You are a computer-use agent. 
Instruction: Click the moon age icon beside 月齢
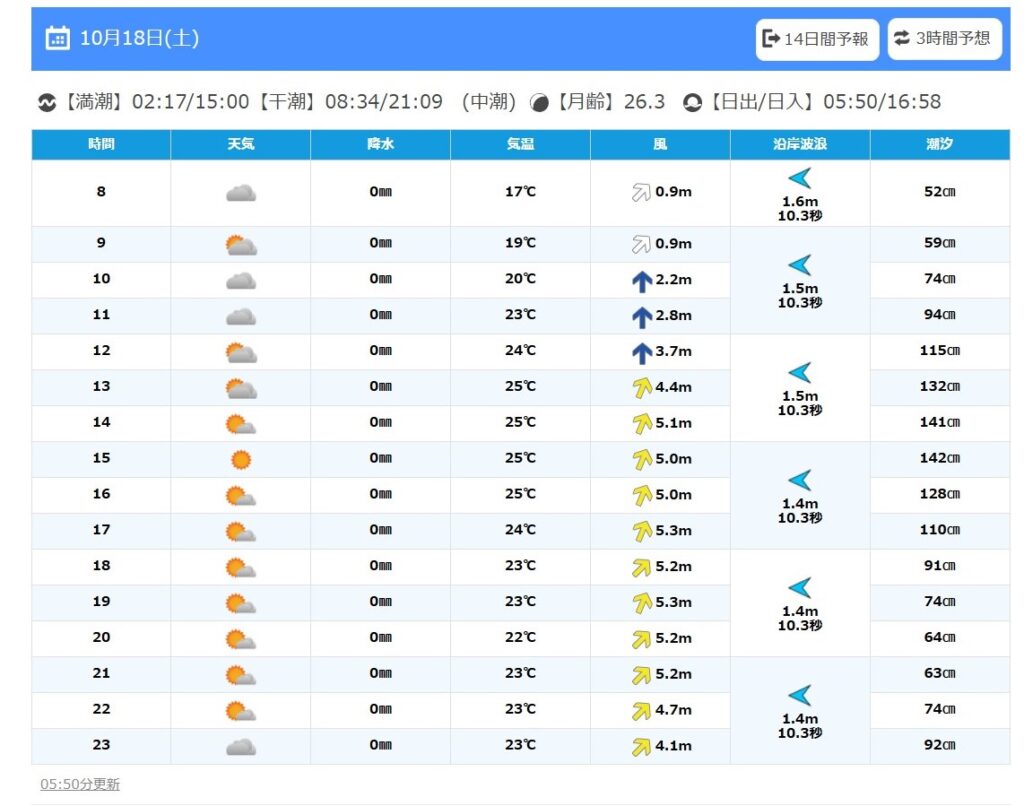(x=539, y=103)
